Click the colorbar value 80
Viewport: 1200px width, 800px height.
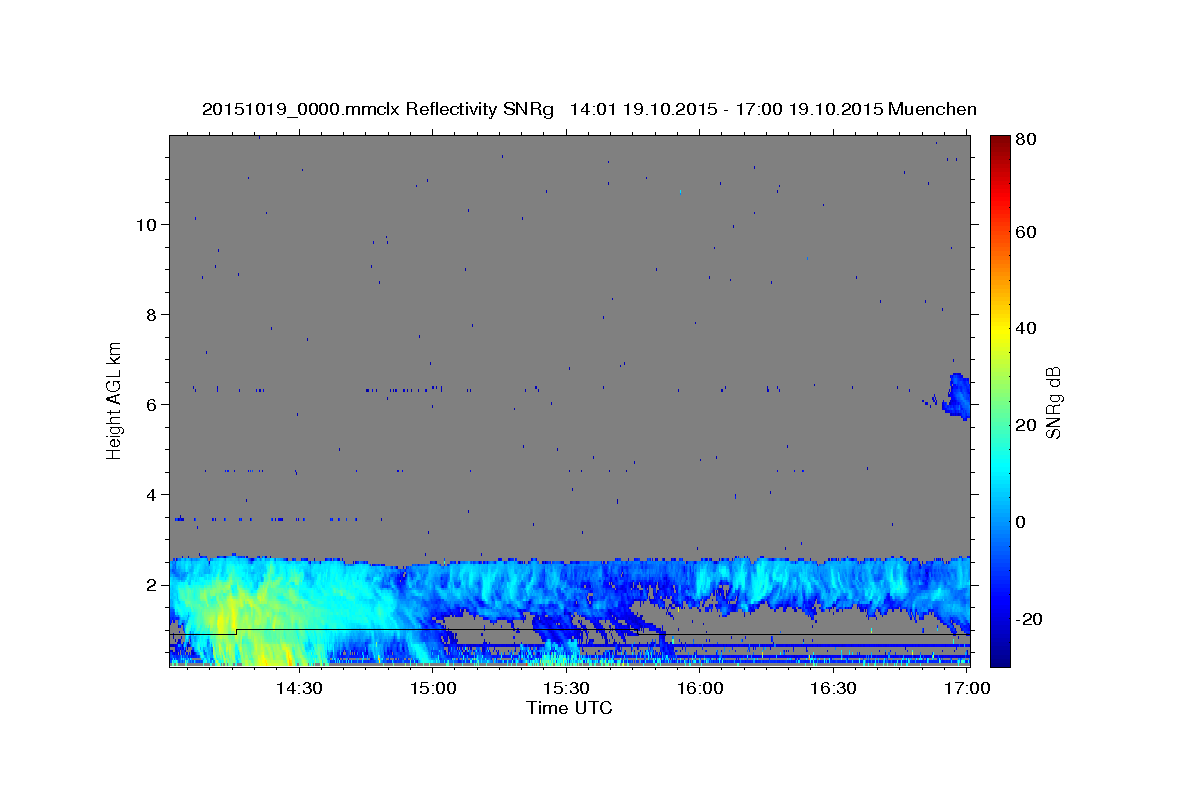coord(1025,139)
